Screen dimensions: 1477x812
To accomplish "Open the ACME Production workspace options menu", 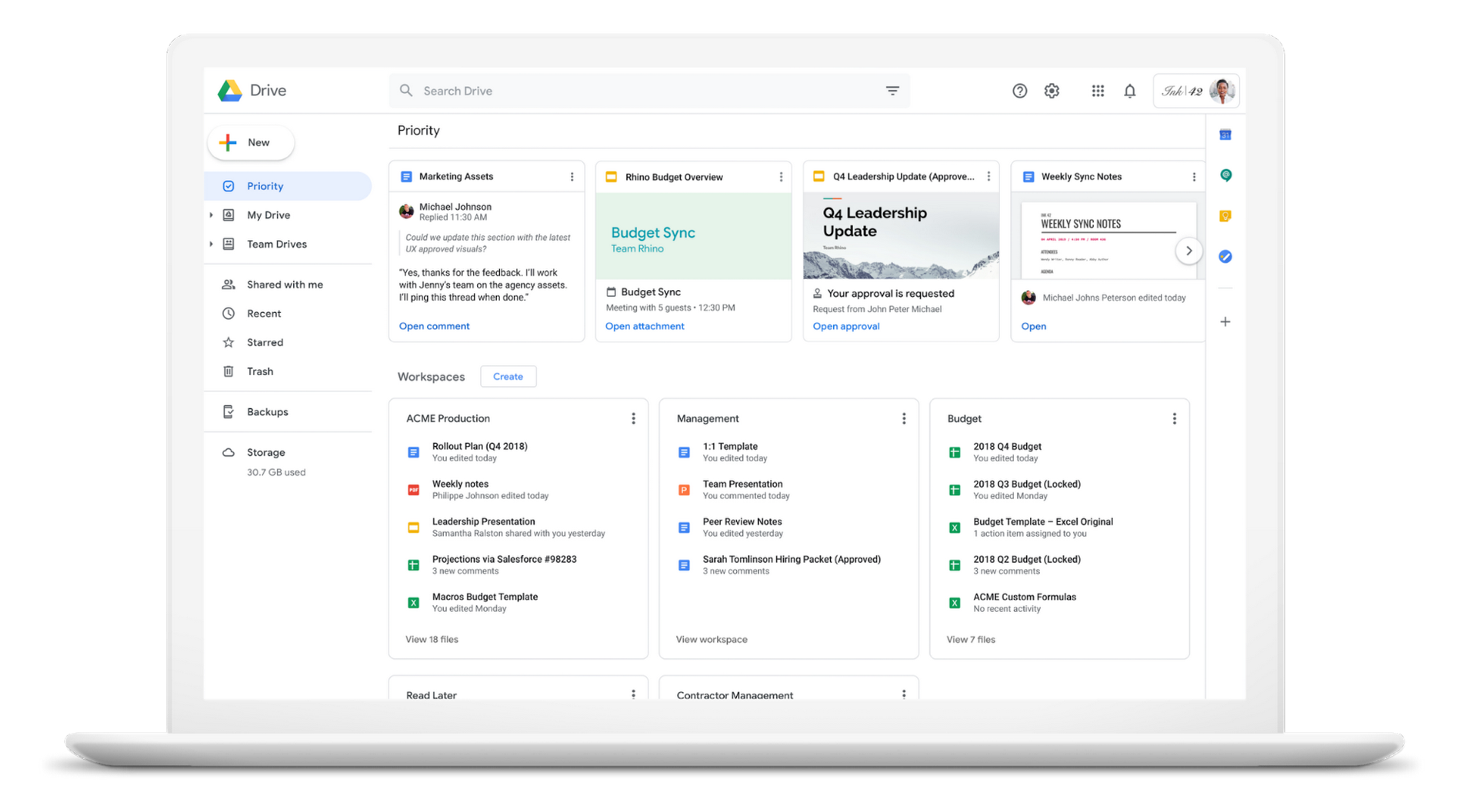I will pos(633,418).
